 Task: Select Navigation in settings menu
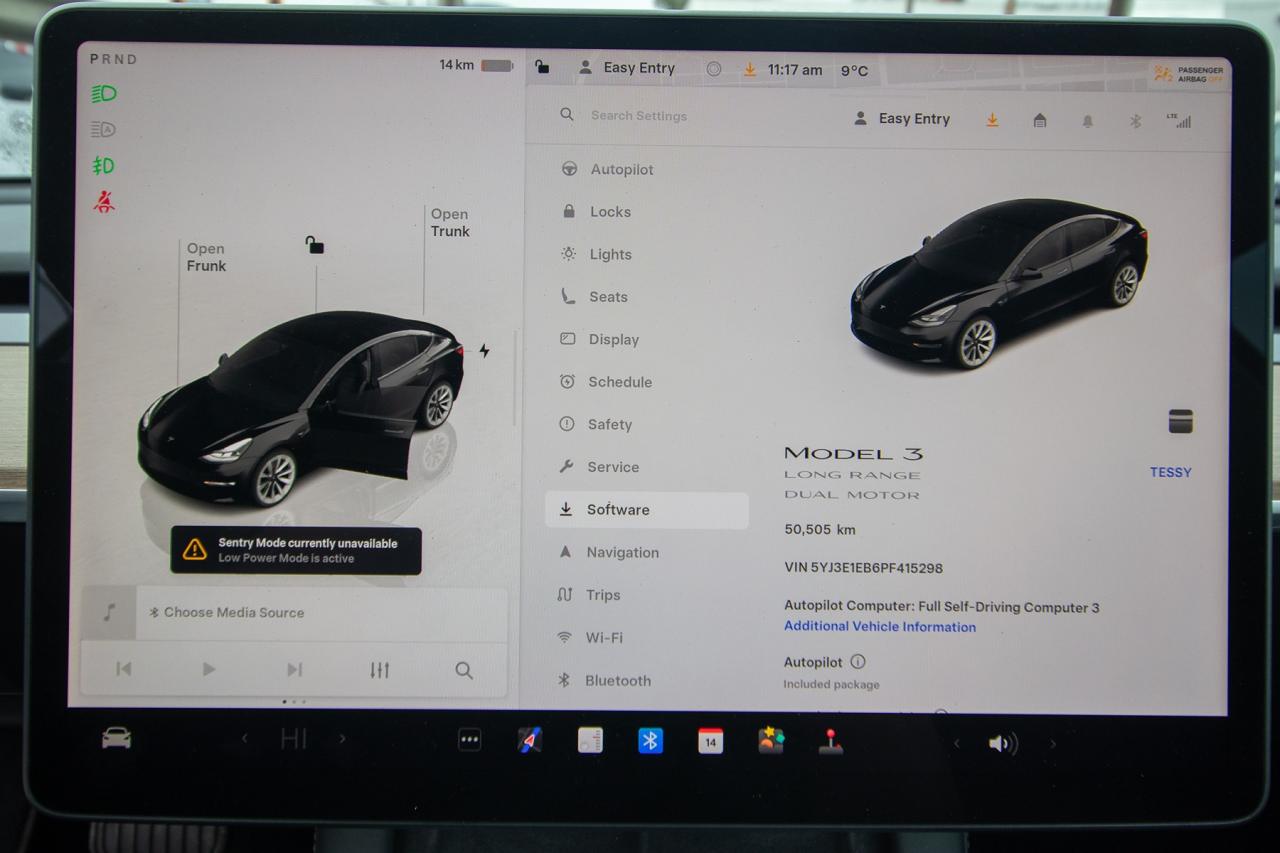coord(622,552)
